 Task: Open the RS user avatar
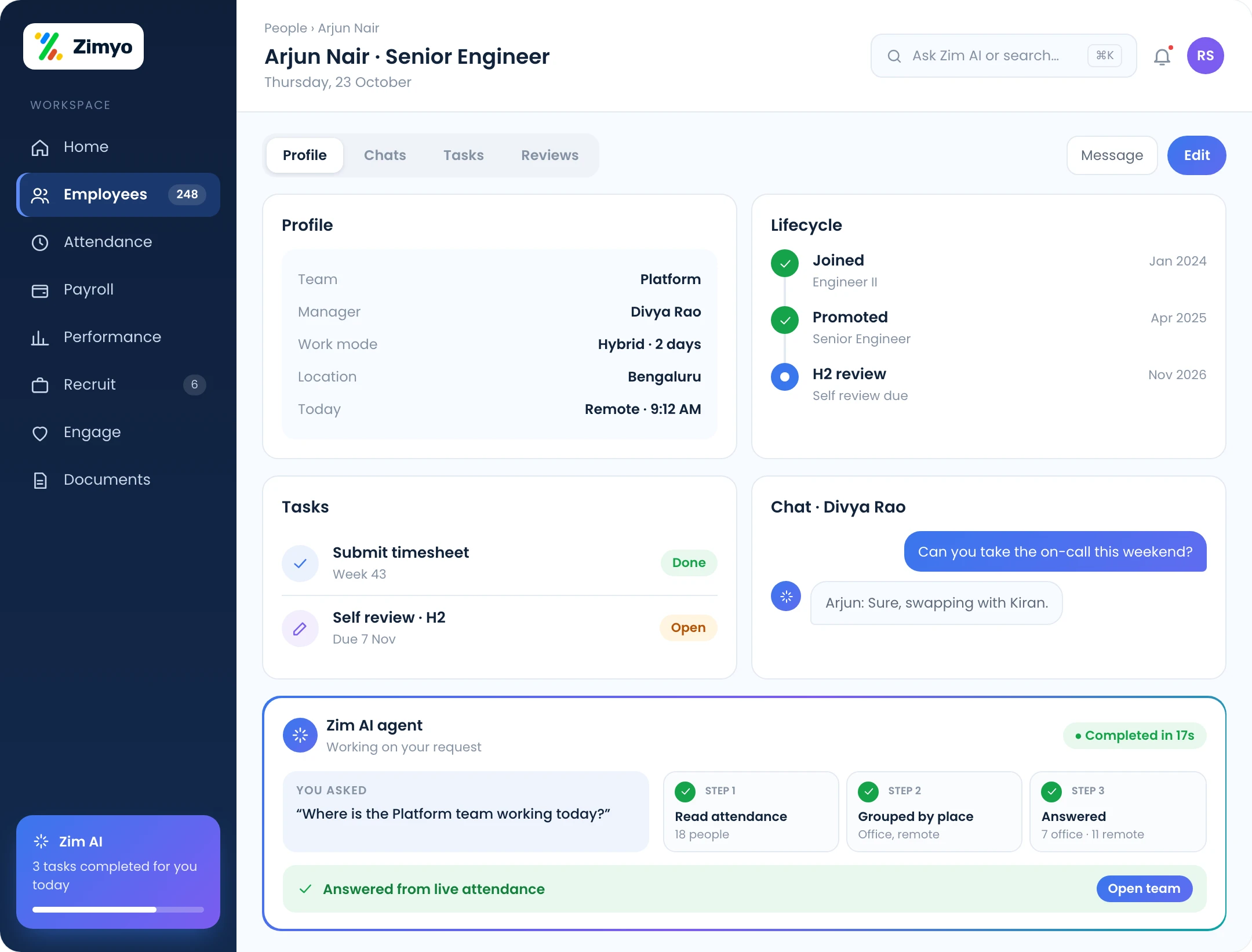(x=1206, y=56)
